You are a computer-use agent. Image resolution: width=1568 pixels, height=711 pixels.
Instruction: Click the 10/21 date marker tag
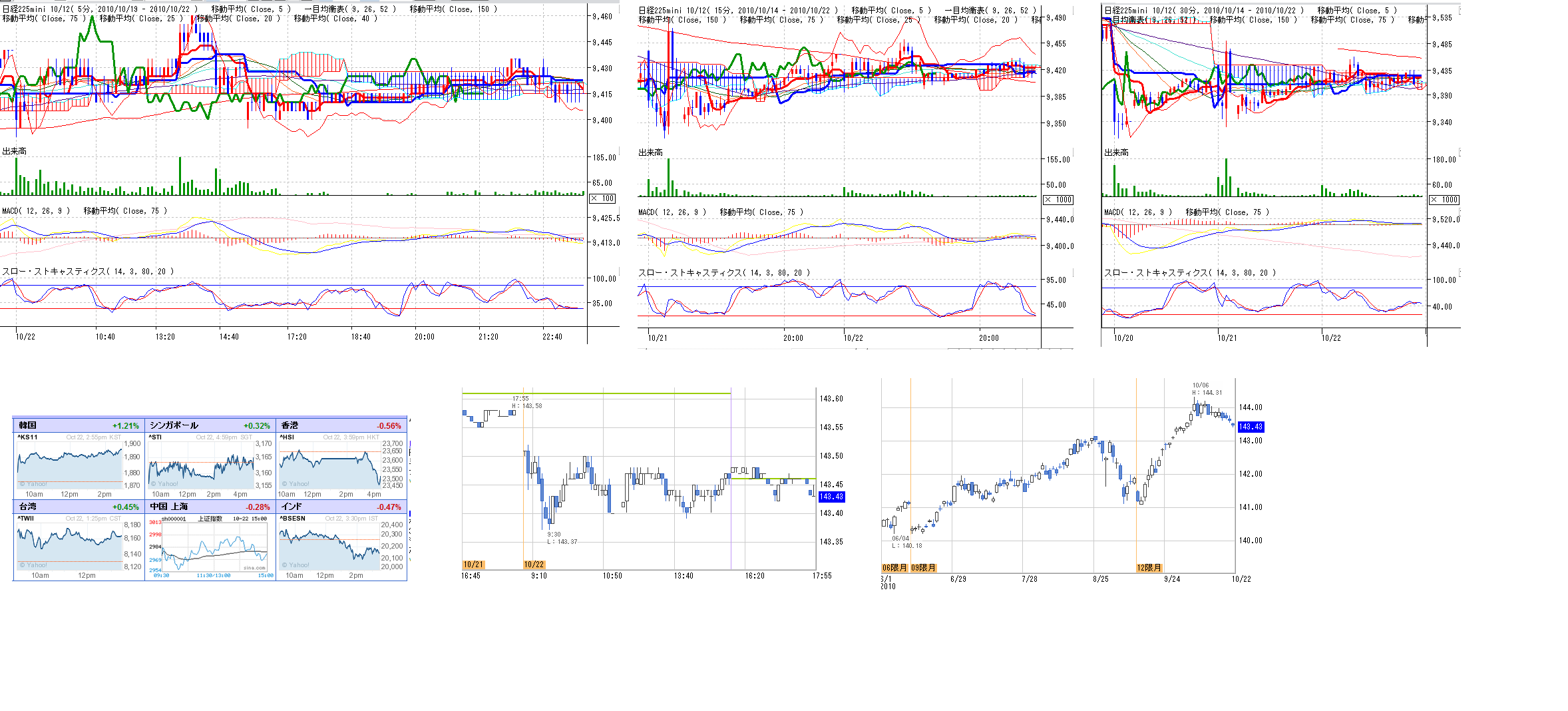473,565
